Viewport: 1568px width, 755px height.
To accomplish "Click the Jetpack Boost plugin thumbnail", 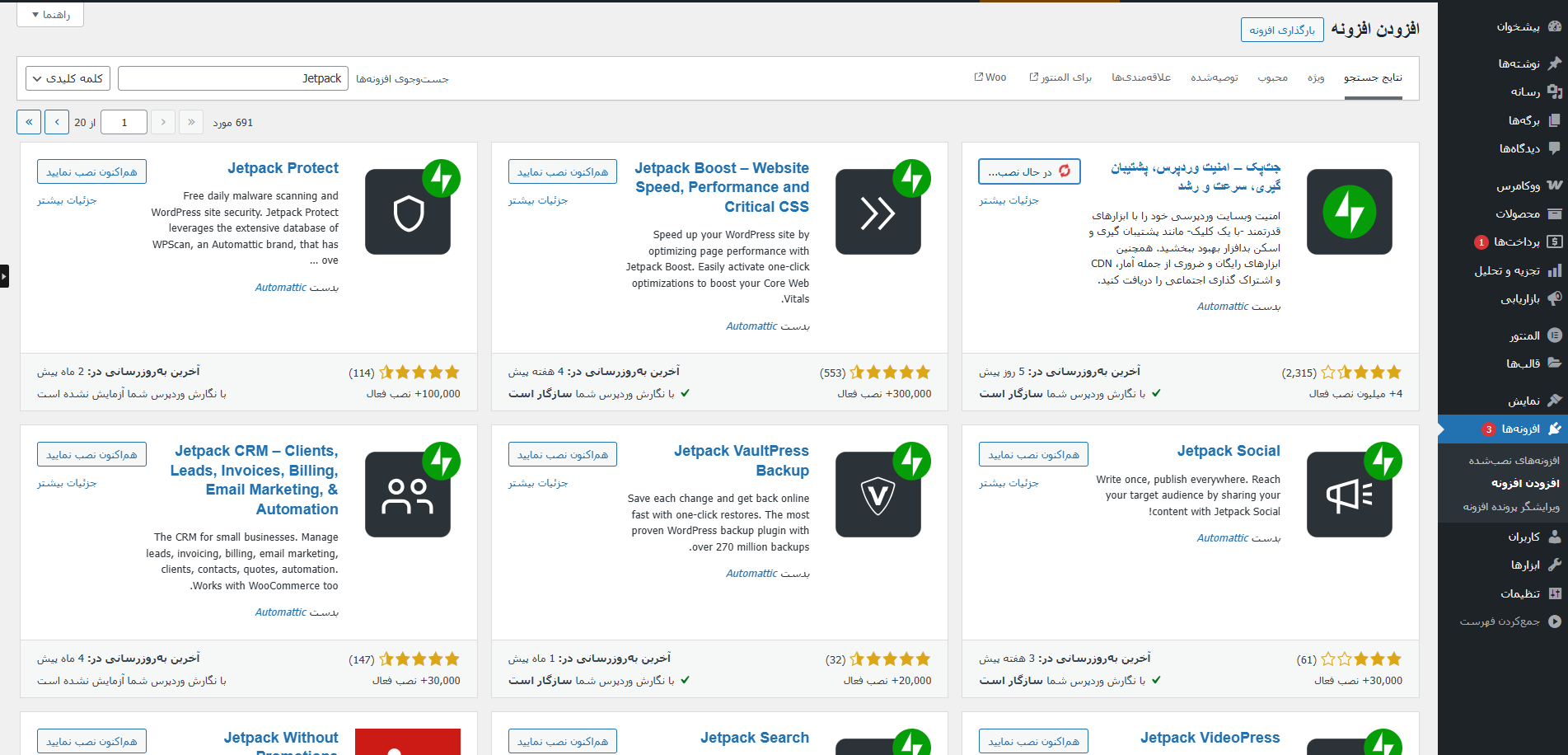I will click(878, 212).
